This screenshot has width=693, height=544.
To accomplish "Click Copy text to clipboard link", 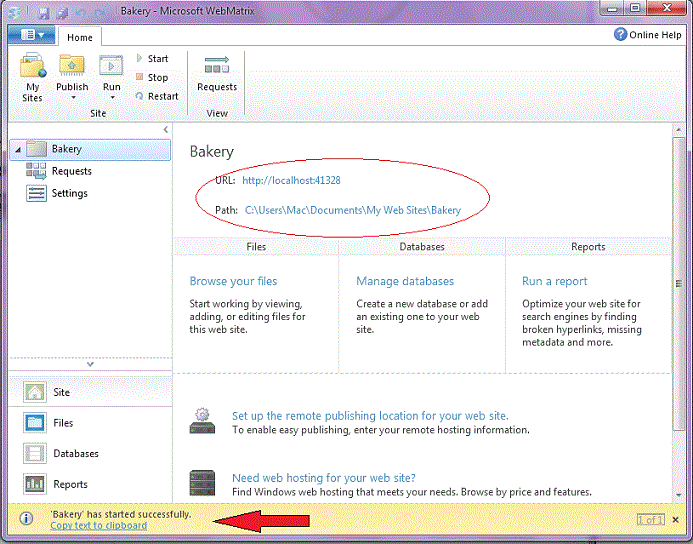I will 99,525.
